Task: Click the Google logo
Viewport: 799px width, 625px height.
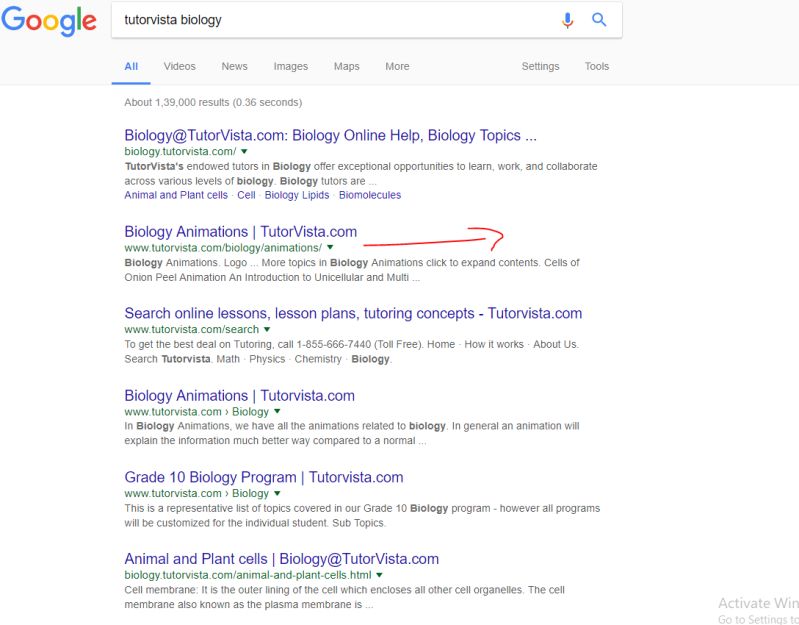Action: click(49, 20)
